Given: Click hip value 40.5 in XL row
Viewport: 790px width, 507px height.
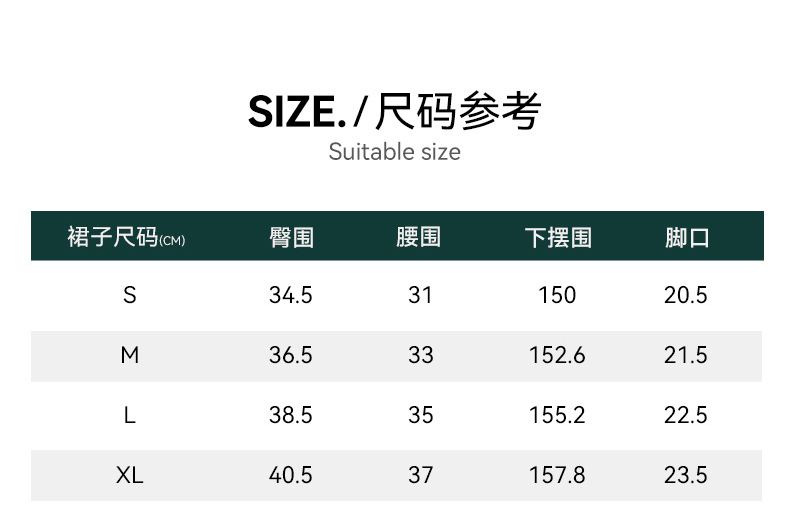Looking at the screenshot, I should [x=291, y=475].
